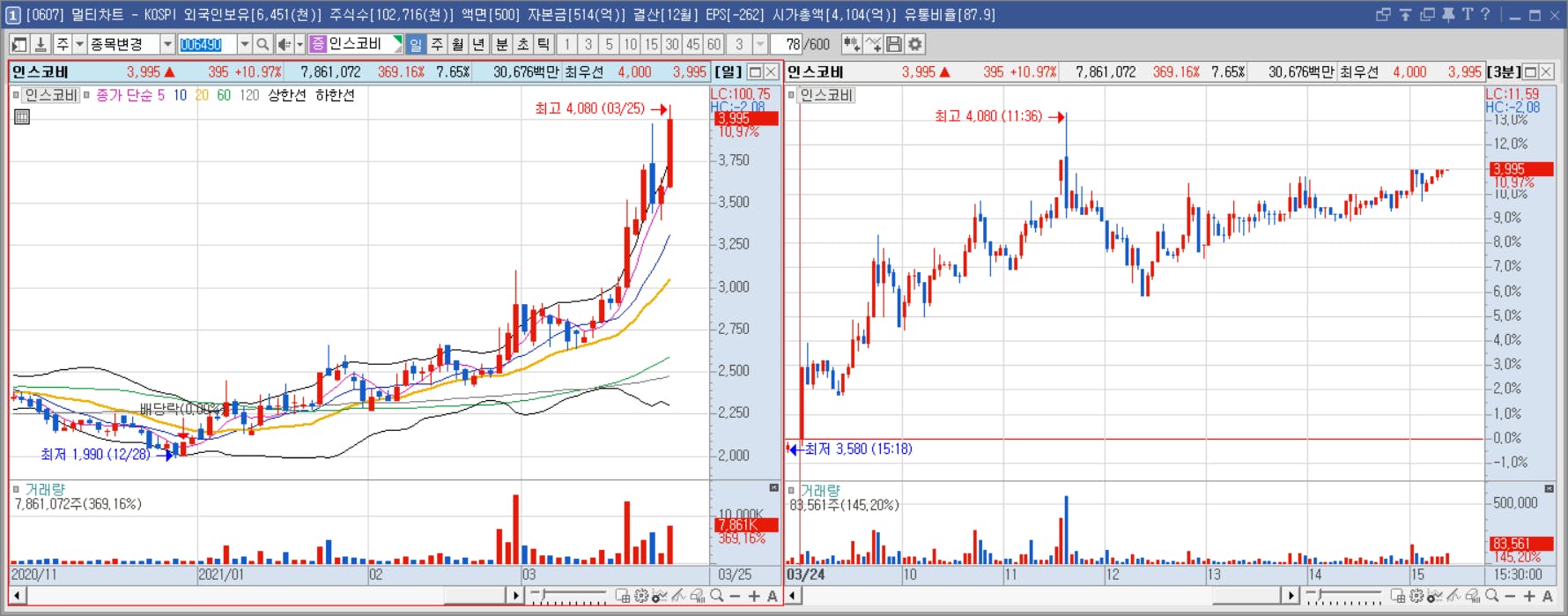Maximize the daily chart pane
This screenshot has height=616, width=1568.
755,72
